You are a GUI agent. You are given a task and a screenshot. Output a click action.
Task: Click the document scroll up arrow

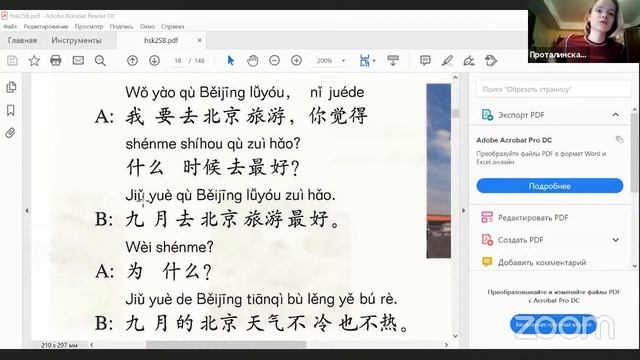(x=456, y=78)
